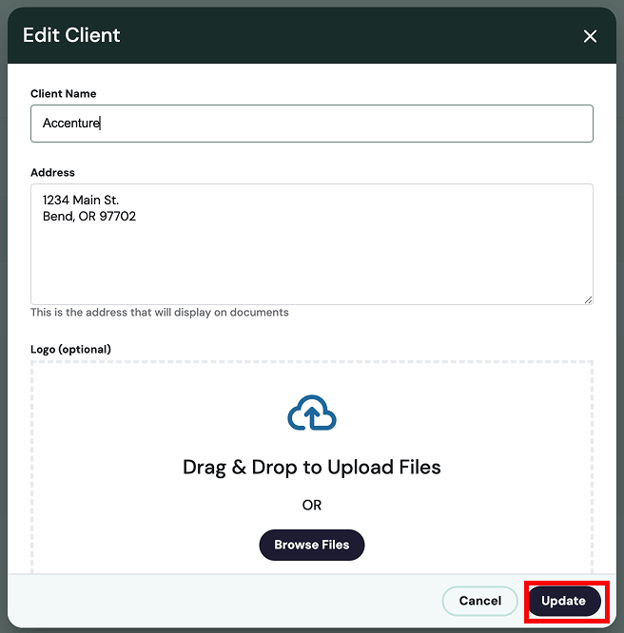Focus the Address text area's empty space

pos(312,262)
